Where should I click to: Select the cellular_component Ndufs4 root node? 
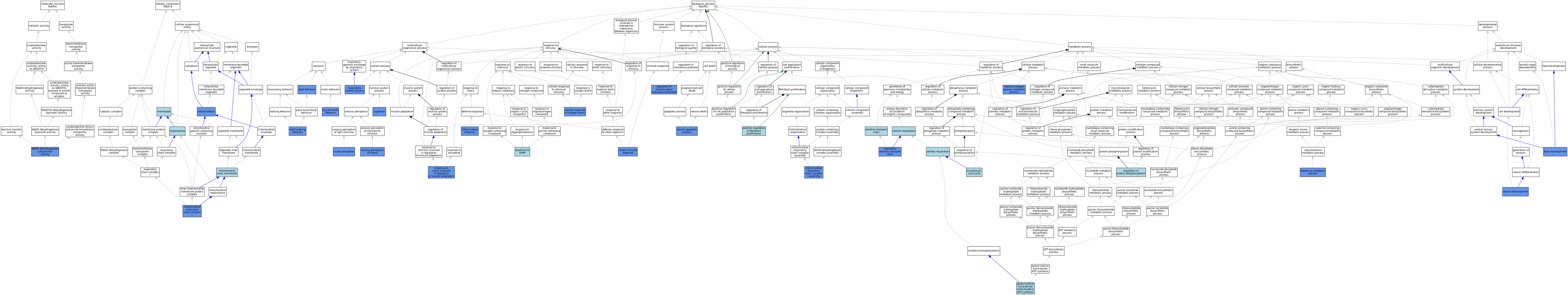tap(167, 6)
